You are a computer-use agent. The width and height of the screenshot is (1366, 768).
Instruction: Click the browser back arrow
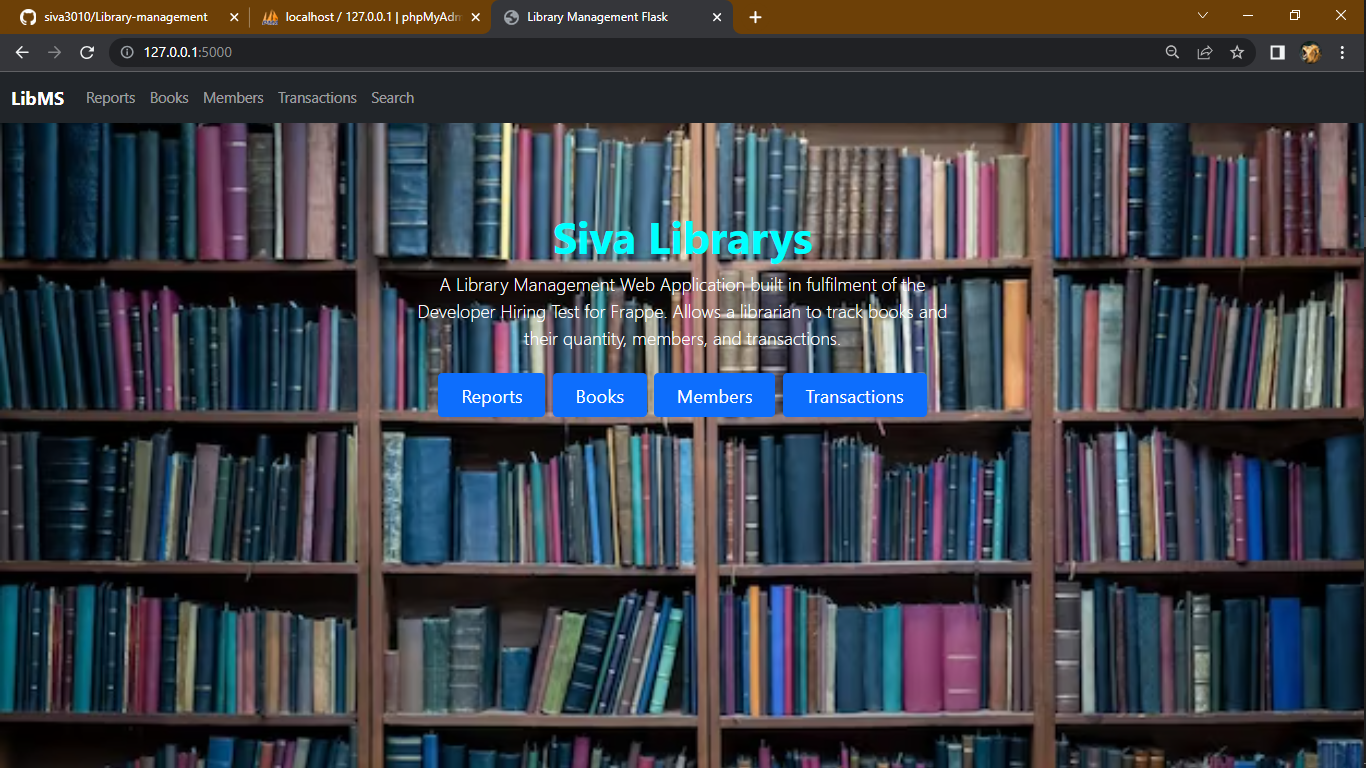coord(22,52)
